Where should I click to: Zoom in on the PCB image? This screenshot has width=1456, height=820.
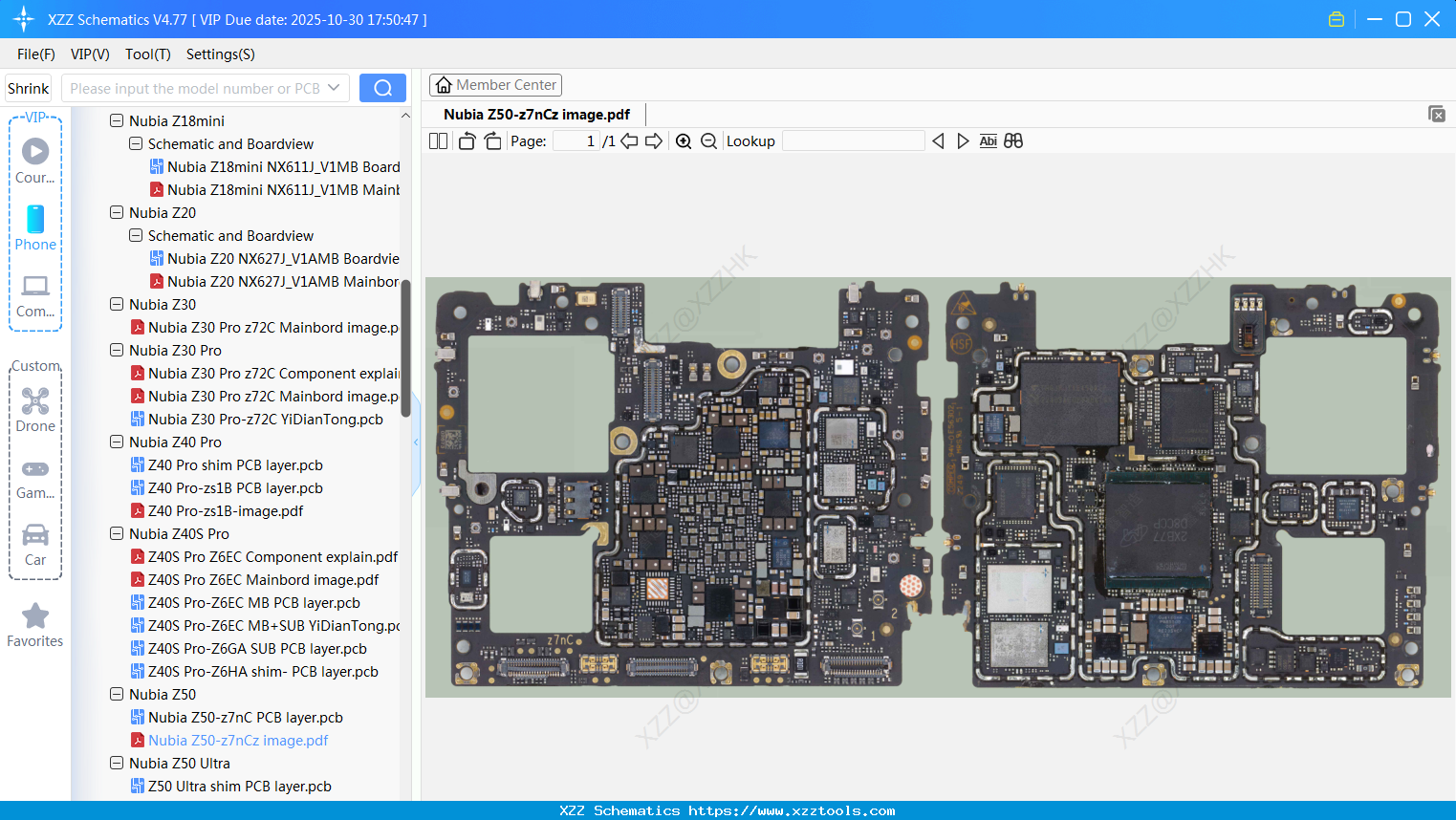pyautogui.click(x=684, y=140)
